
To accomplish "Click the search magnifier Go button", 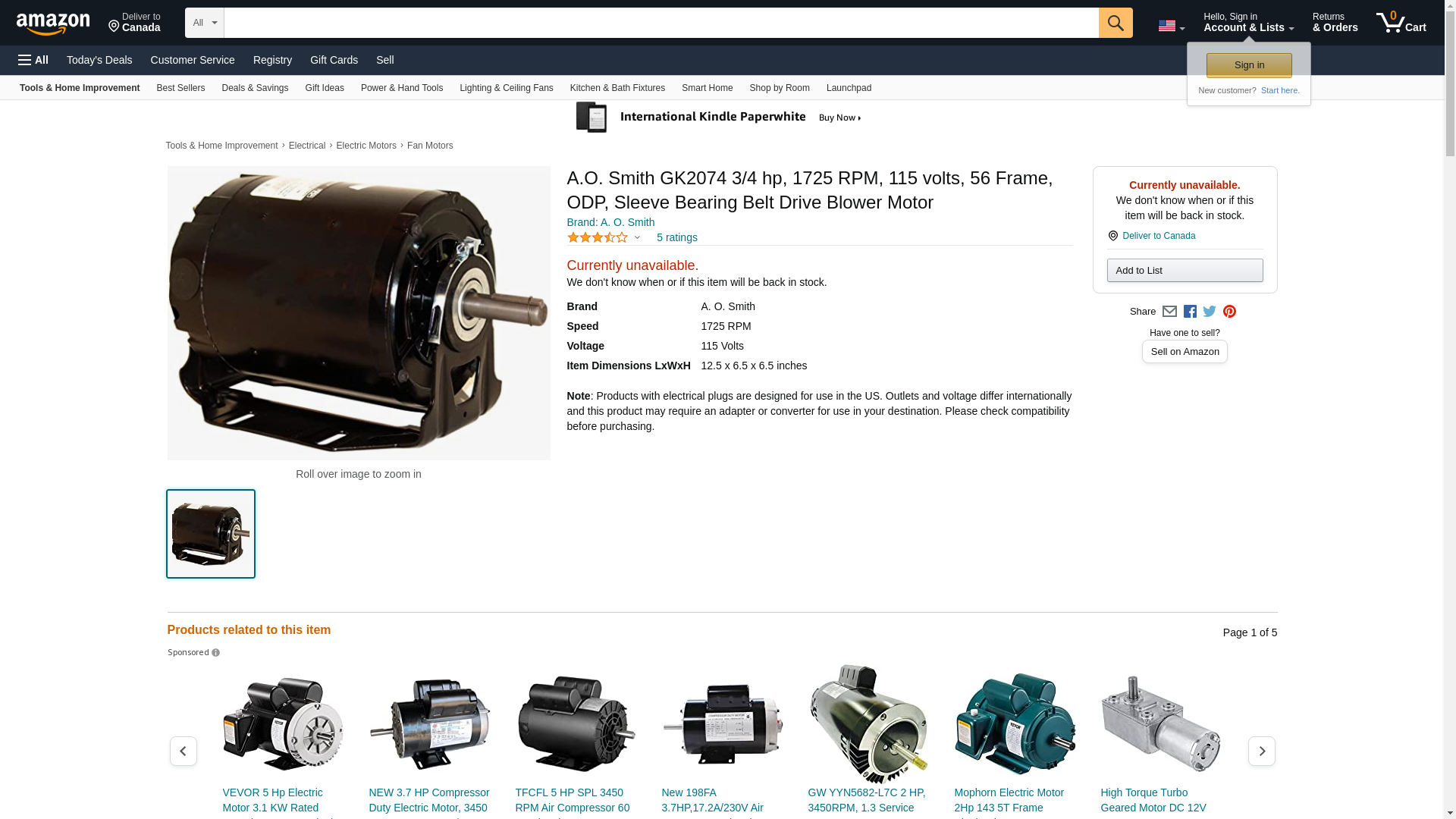I will (x=1115, y=23).
